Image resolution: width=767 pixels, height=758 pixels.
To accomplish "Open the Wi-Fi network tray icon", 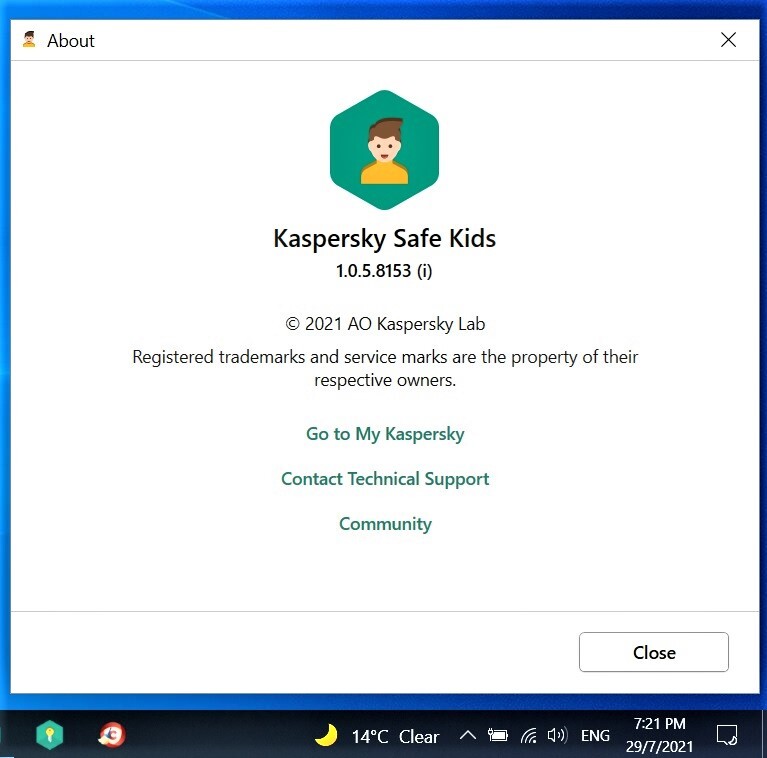I will coord(528,735).
